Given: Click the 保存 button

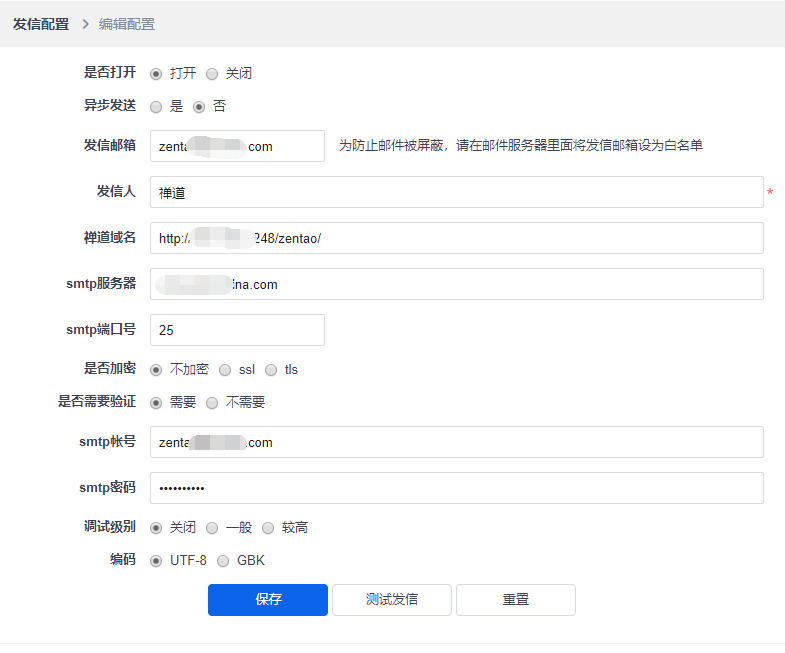Looking at the screenshot, I should point(267,600).
